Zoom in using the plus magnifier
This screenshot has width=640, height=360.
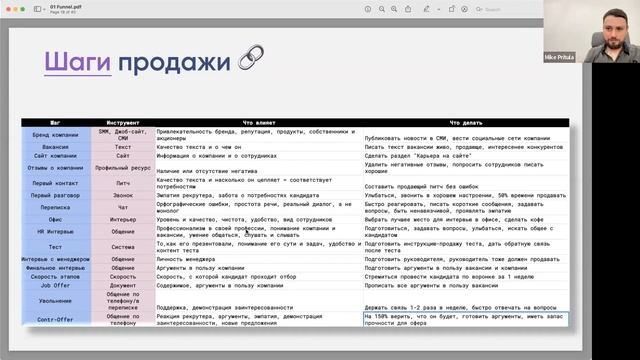[x=394, y=9]
